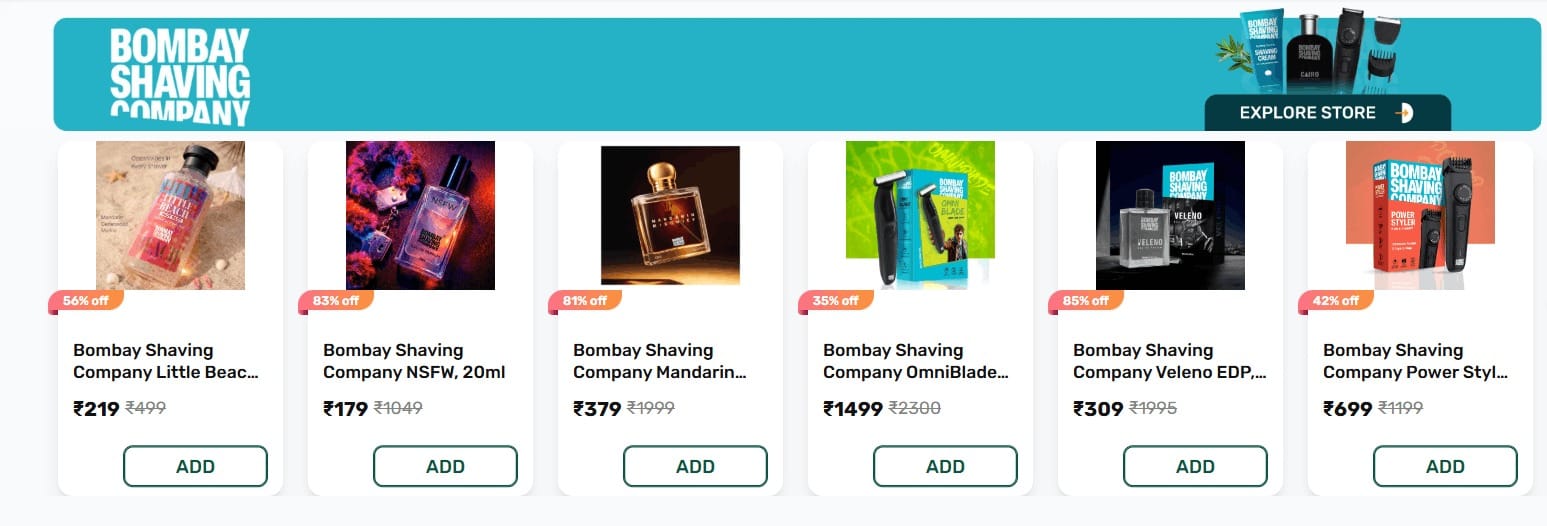The height and width of the screenshot is (526, 1547).
Task: Open the Power Styler trimmer product image
Action: click(x=1420, y=215)
